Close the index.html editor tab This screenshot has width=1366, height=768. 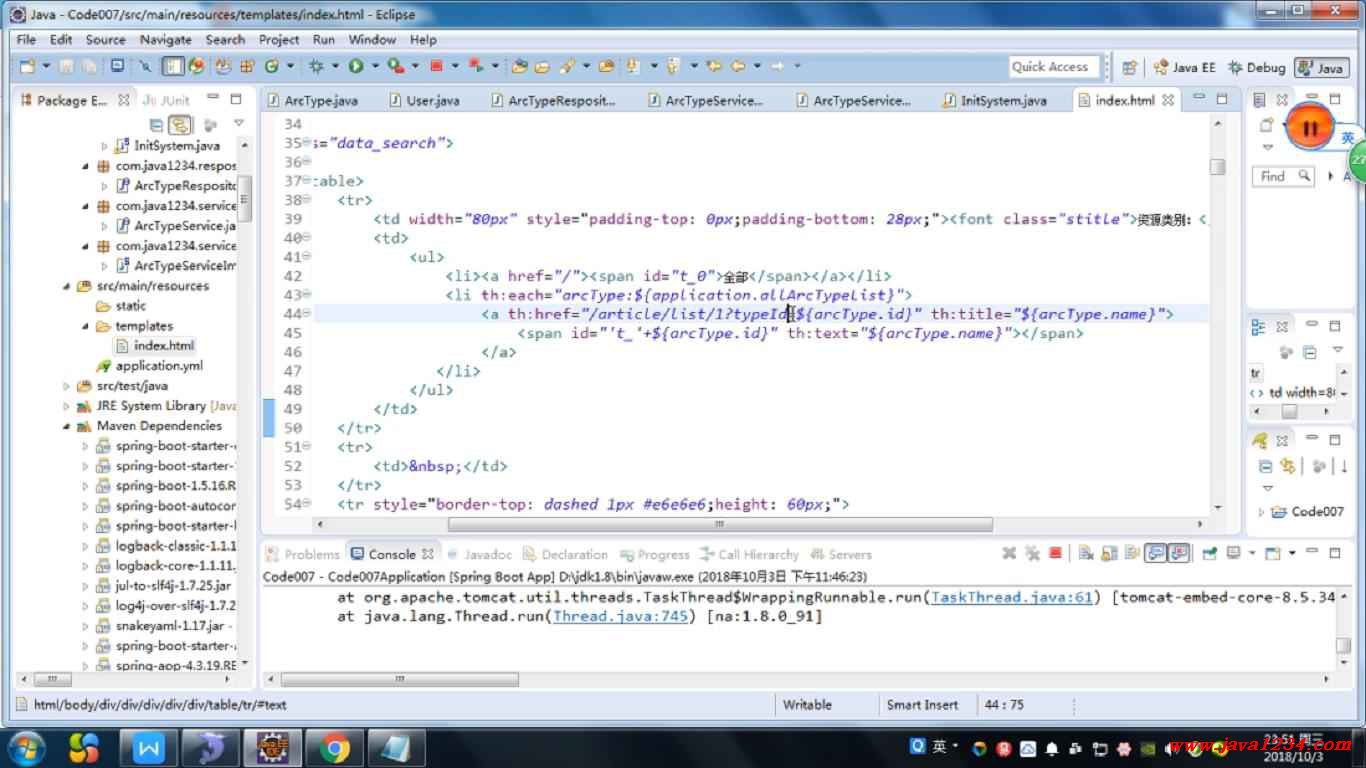[1167, 100]
